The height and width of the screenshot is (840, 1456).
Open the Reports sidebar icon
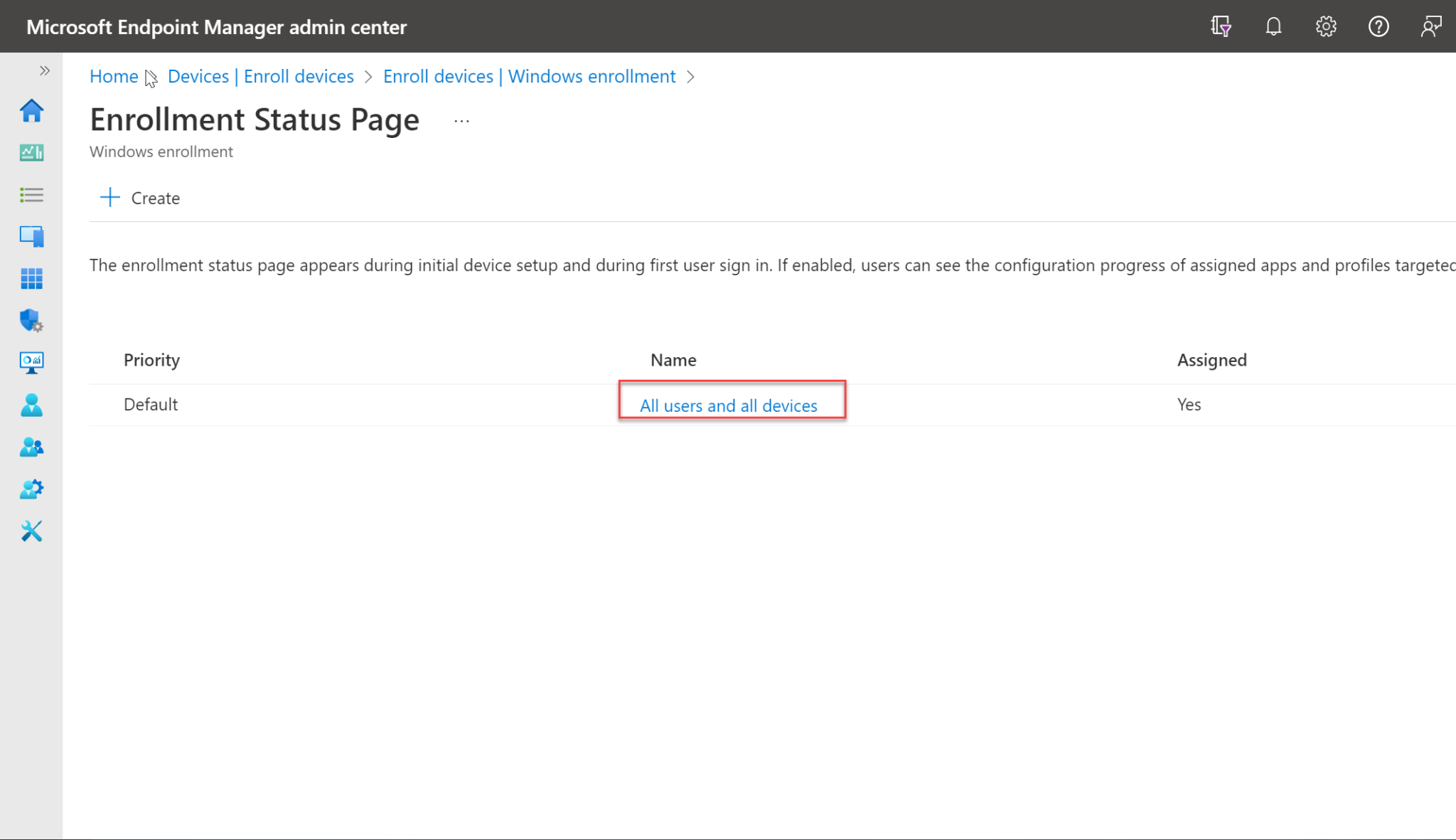[31, 362]
